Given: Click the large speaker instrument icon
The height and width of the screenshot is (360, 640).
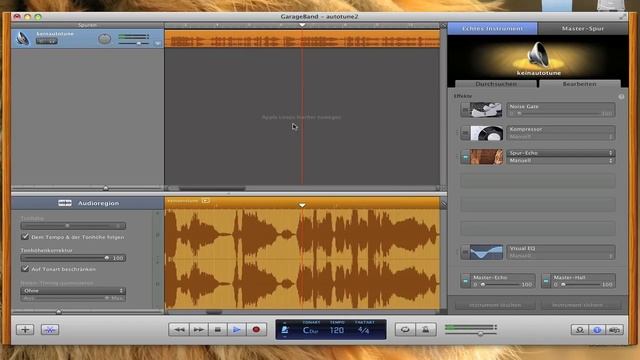Looking at the screenshot, I should click(538, 55).
